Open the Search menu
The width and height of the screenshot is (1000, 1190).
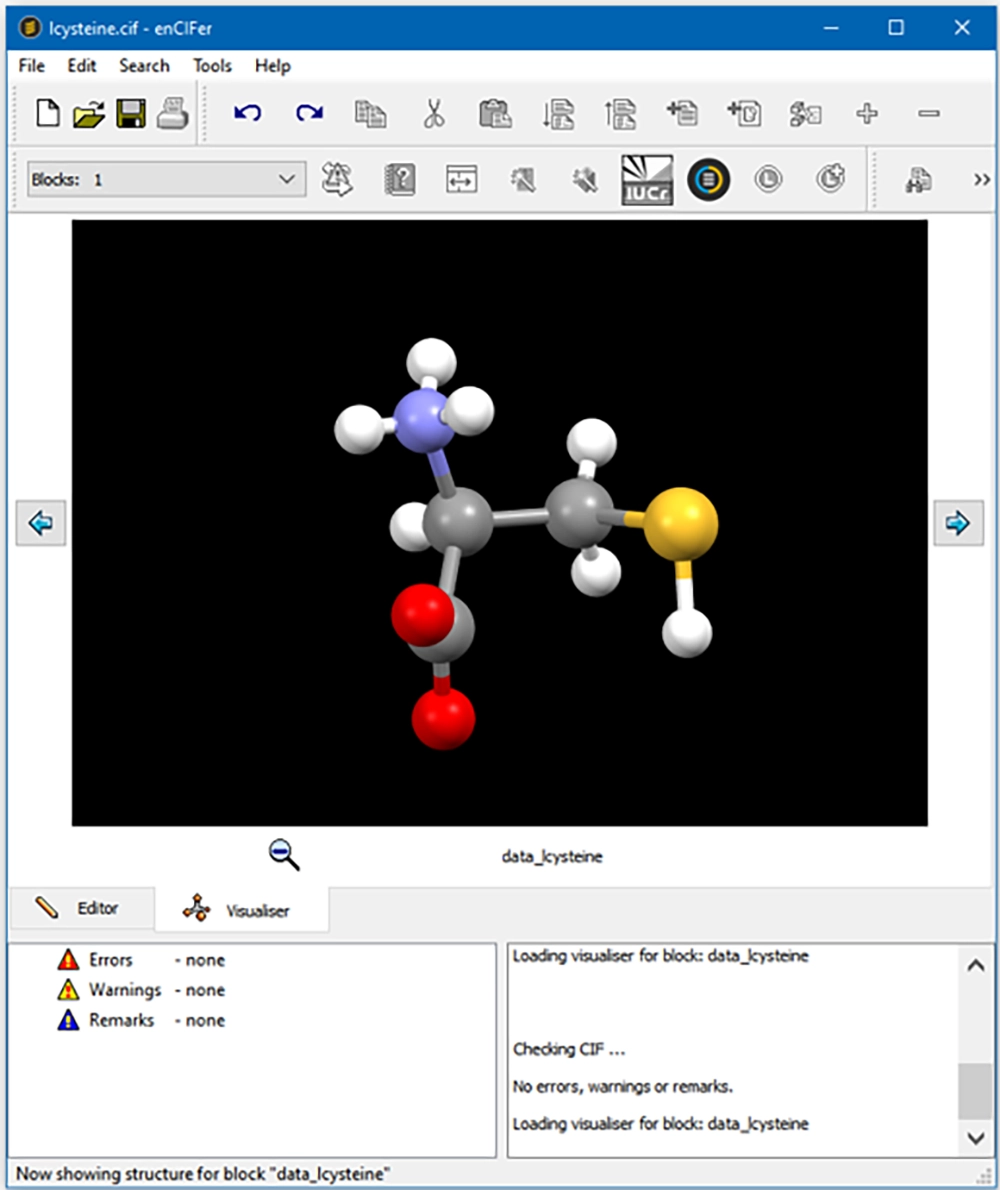click(144, 66)
